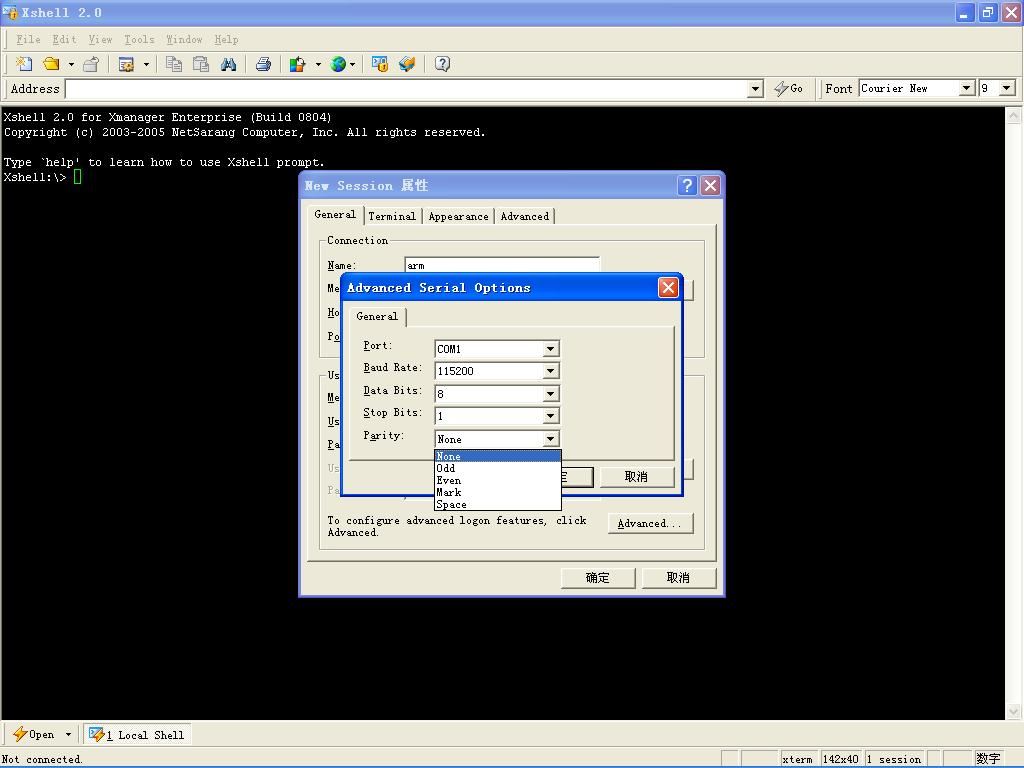
Task: Expand the Baud Rate dropdown
Action: pyautogui.click(x=549, y=371)
